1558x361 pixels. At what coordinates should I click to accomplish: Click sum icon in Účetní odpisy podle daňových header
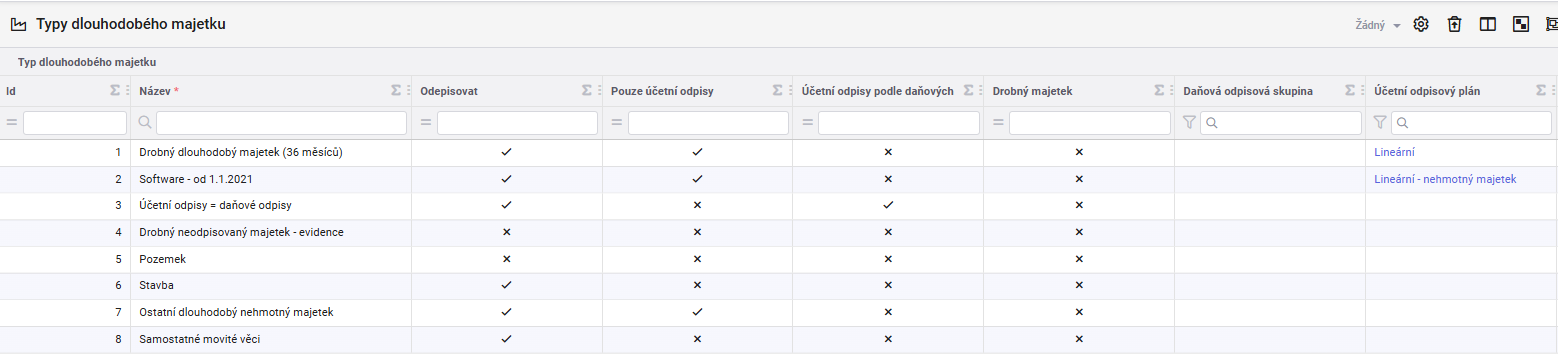coord(967,90)
